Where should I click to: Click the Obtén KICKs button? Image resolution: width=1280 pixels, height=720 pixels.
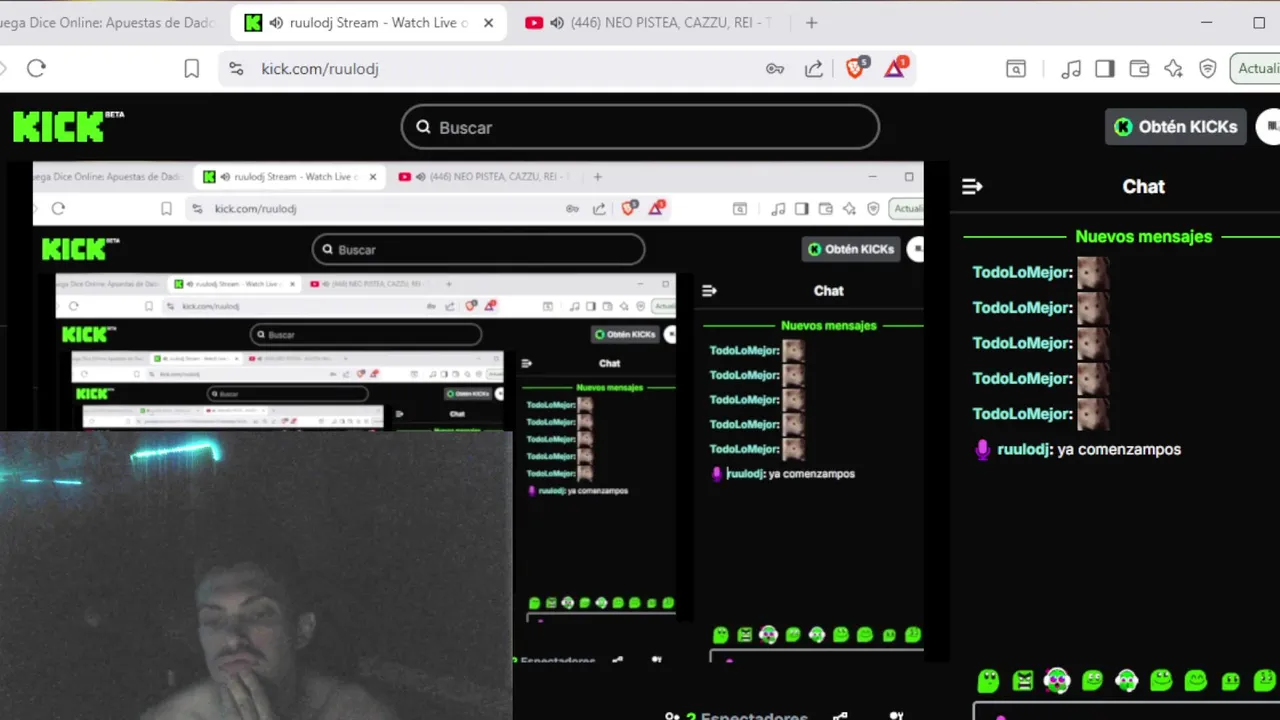pos(1176,127)
